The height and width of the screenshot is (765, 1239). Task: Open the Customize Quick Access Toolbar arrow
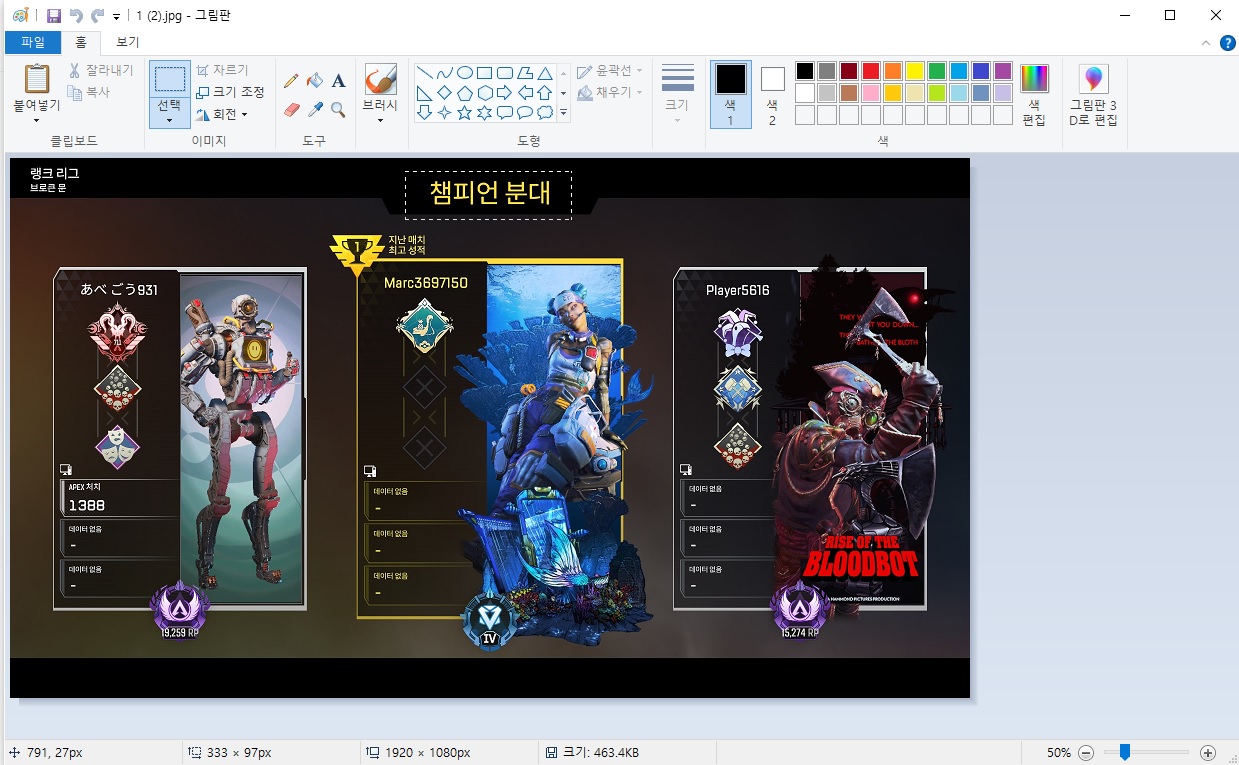tap(117, 16)
